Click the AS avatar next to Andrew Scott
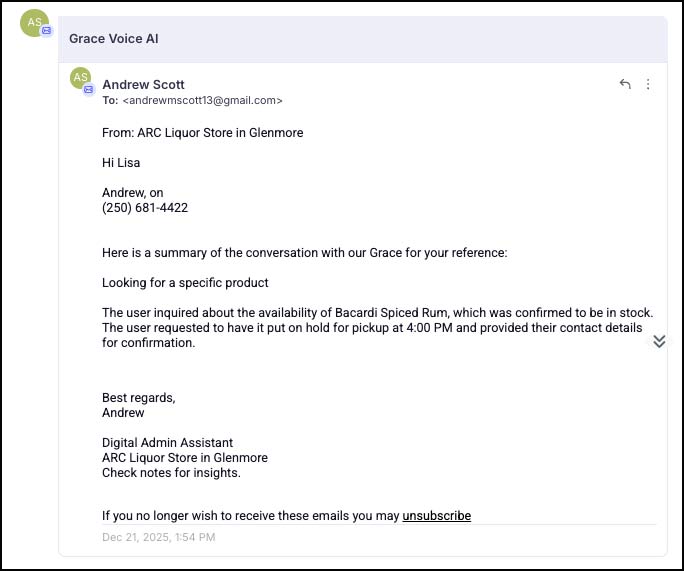 (80, 77)
